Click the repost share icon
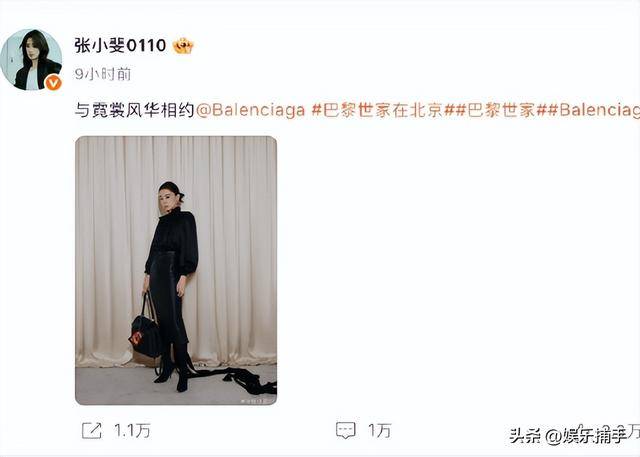 91,430
